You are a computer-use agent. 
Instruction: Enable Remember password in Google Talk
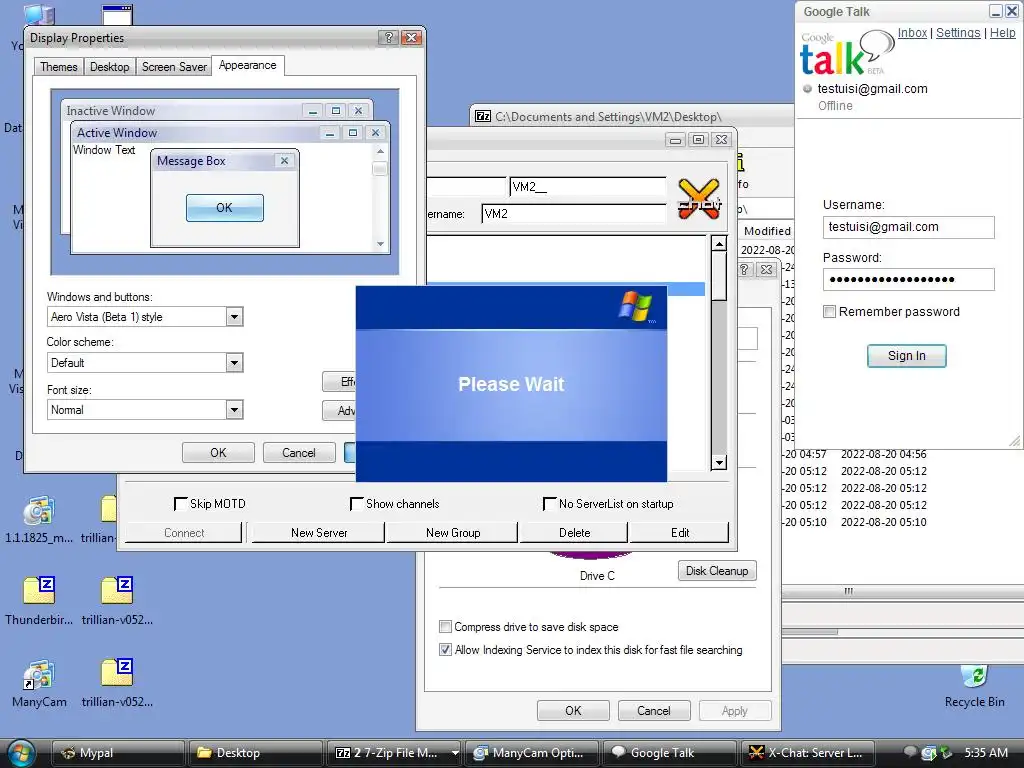point(829,312)
